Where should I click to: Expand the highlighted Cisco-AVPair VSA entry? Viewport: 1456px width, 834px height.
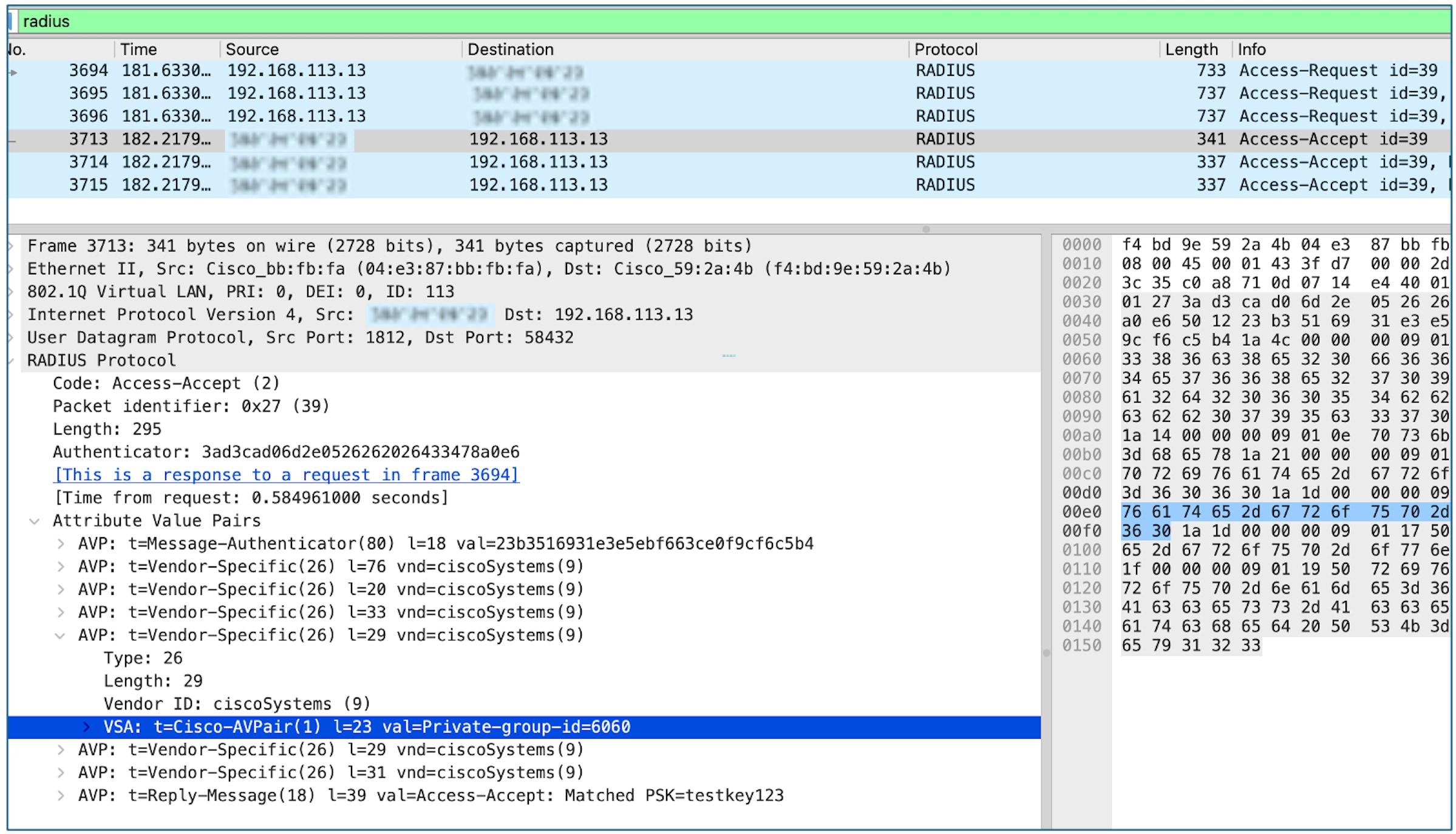(85, 727)
